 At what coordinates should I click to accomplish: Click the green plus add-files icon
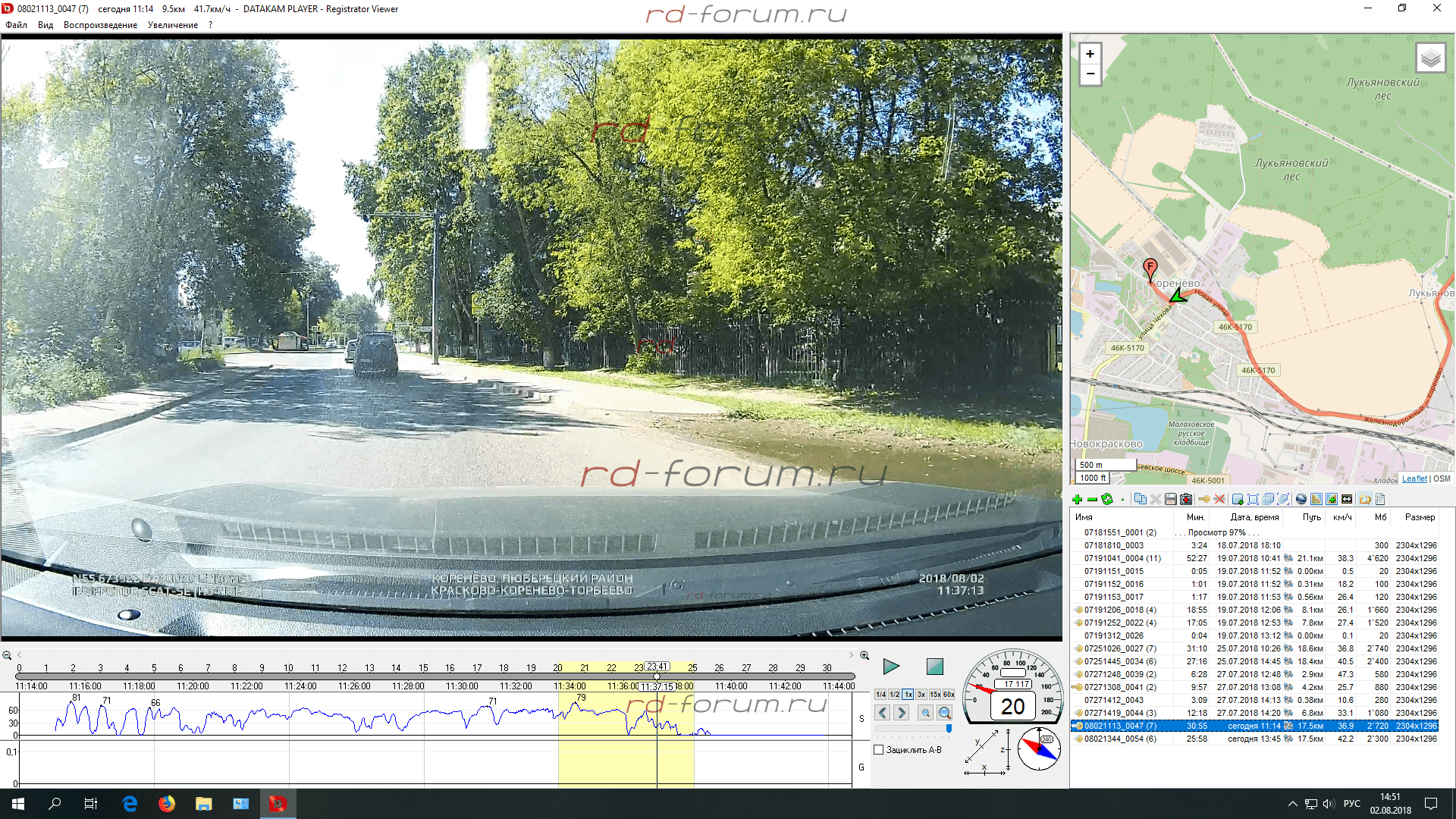1077,499
